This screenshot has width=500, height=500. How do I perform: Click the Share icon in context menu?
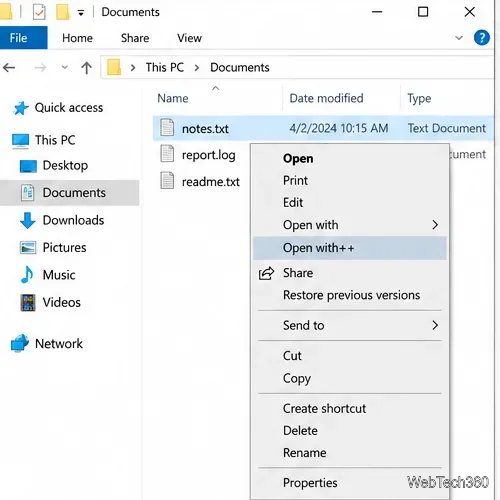coord(266,273)
